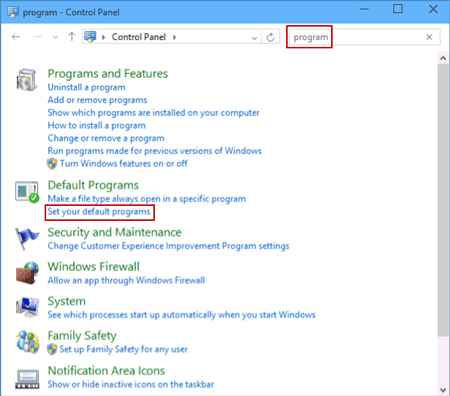Open the System computer icon
Viewport: 450px width, 396px height.
point(27,307)
